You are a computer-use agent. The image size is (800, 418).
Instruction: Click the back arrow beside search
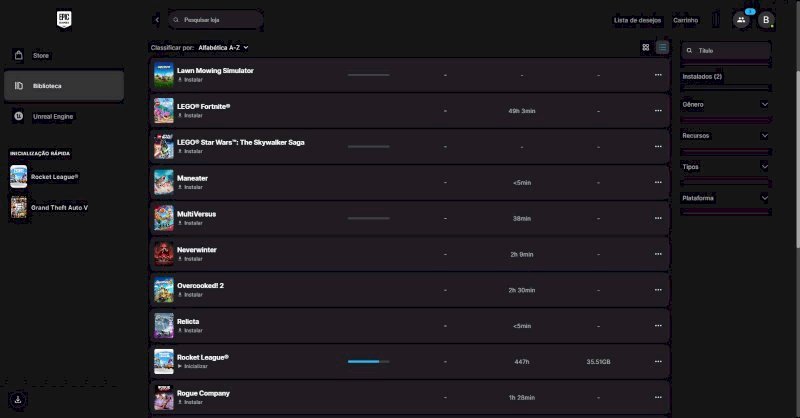pyautogui.click(x=157, y=19)
